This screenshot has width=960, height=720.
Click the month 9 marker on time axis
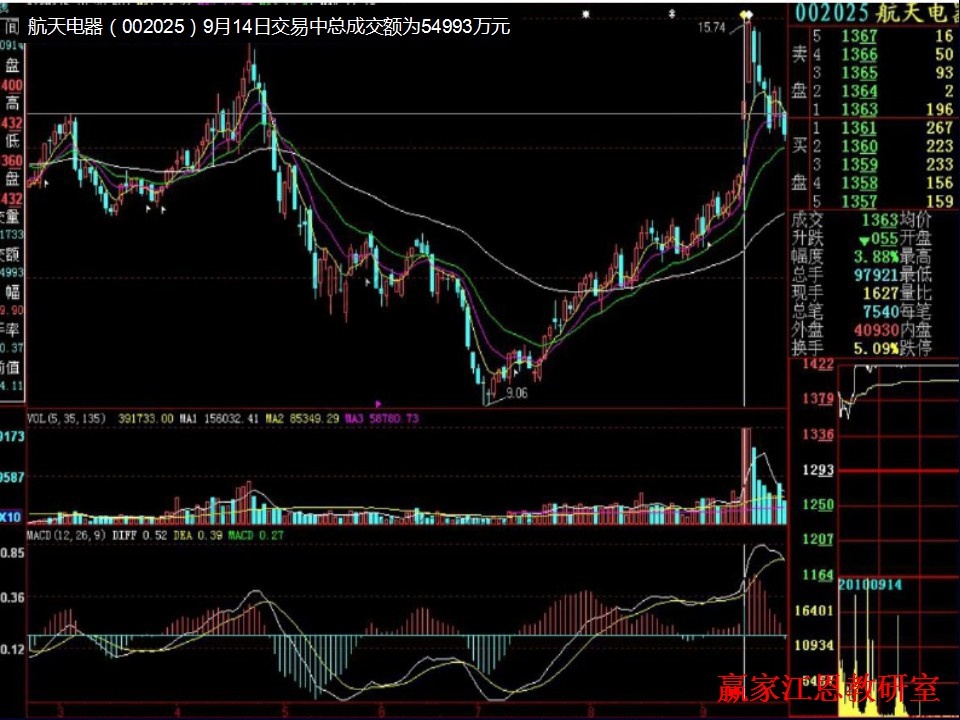[x=704, y=711]
